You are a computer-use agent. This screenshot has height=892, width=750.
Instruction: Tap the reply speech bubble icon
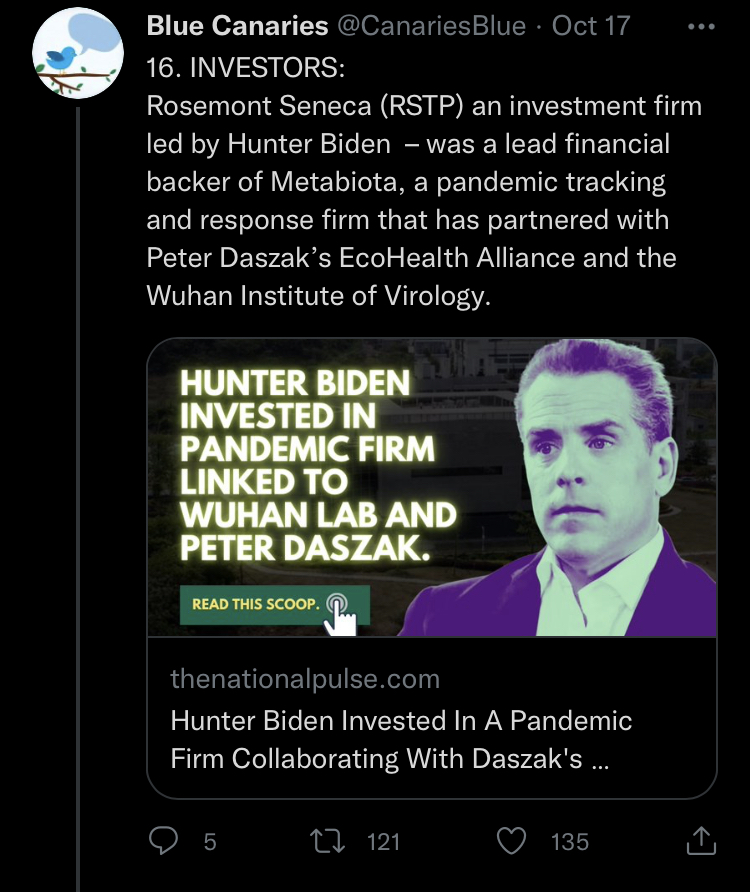pos(163,841)
